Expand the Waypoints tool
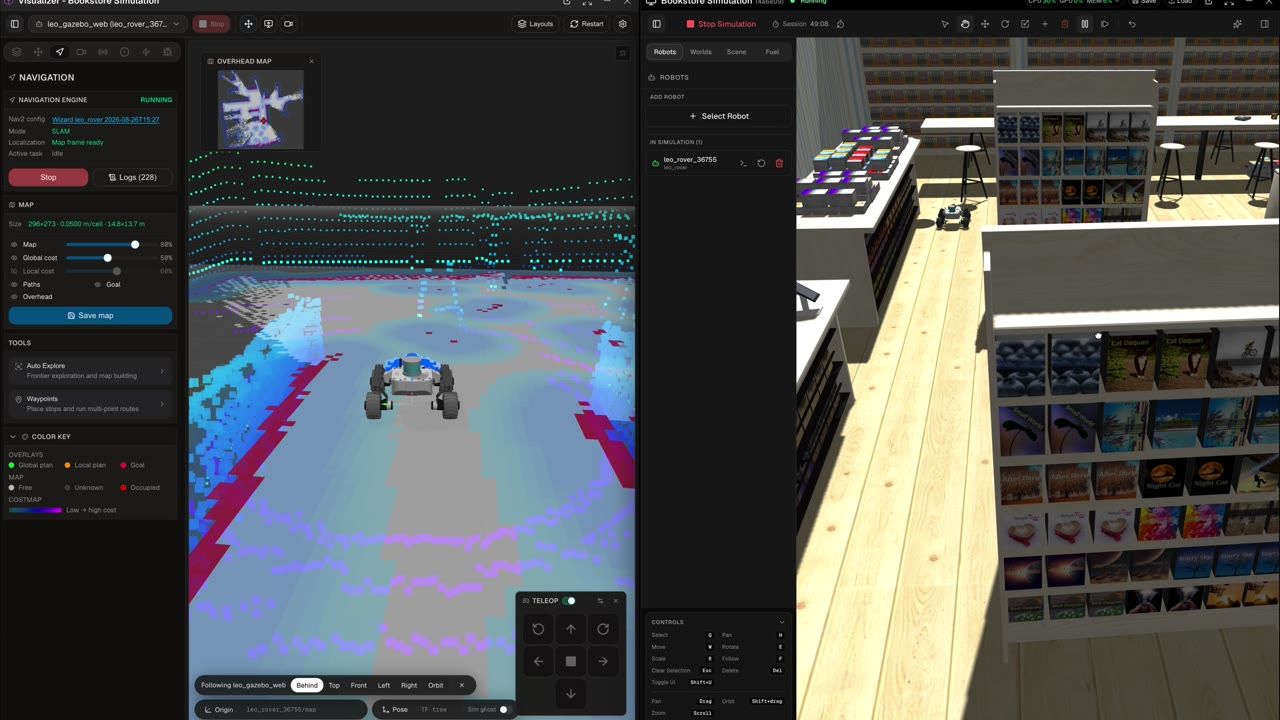The height and width of the screenshot is (720, 1280). (x=90, y=403)
